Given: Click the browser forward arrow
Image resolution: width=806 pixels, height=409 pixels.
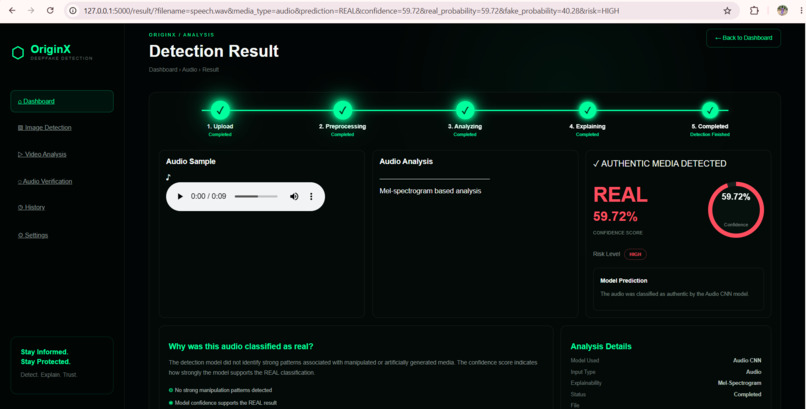Looking at the screenshot, I should pos(31,10).
